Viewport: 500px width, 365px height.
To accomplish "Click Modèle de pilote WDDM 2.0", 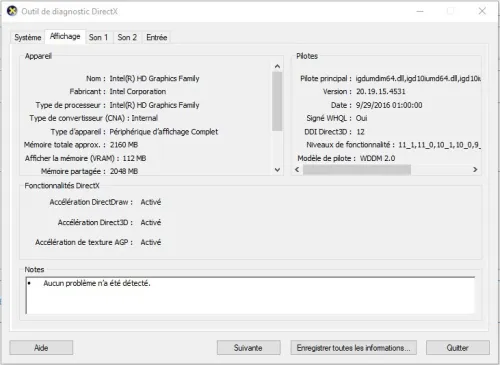I will coord(377,158).
